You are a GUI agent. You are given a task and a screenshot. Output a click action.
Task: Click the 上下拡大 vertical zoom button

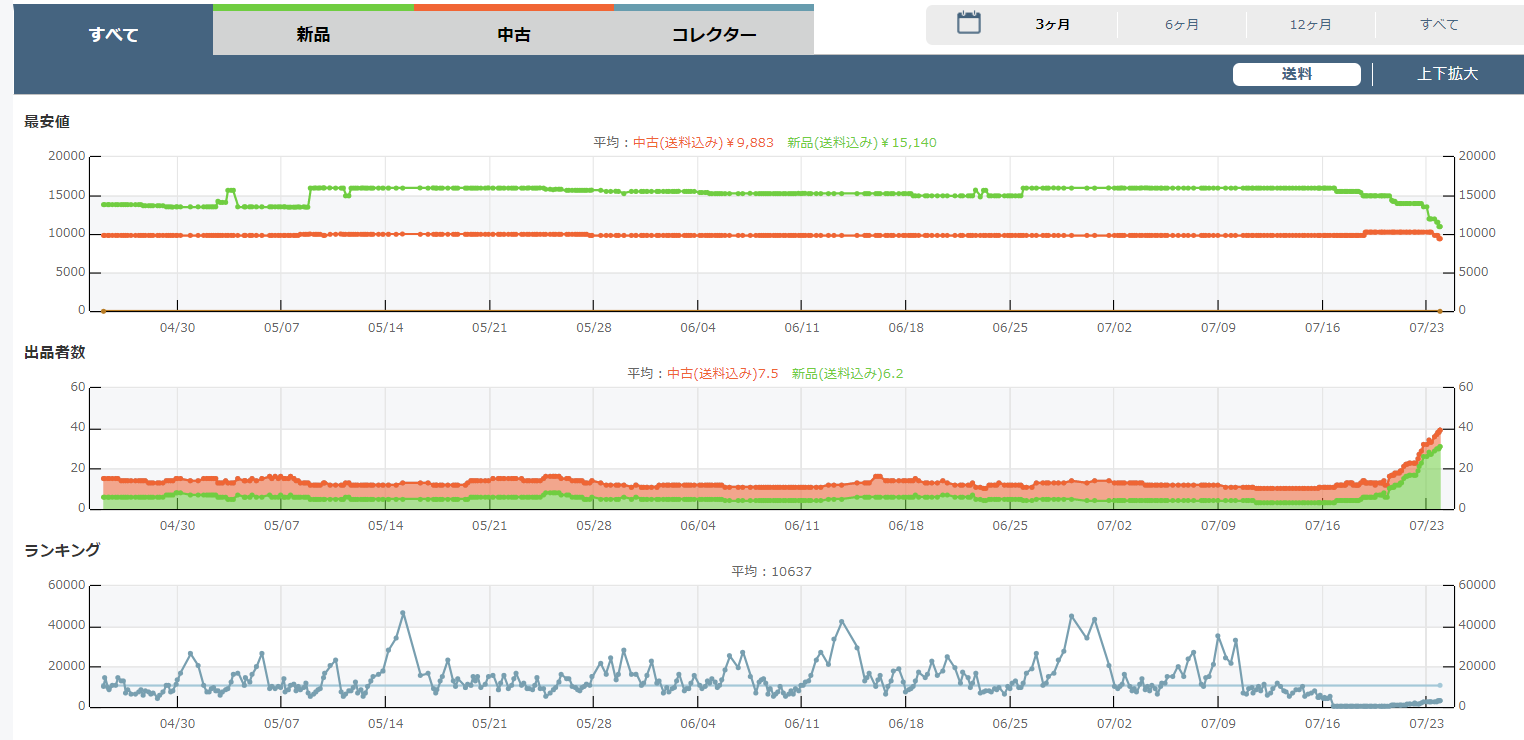click(1447, 74)
